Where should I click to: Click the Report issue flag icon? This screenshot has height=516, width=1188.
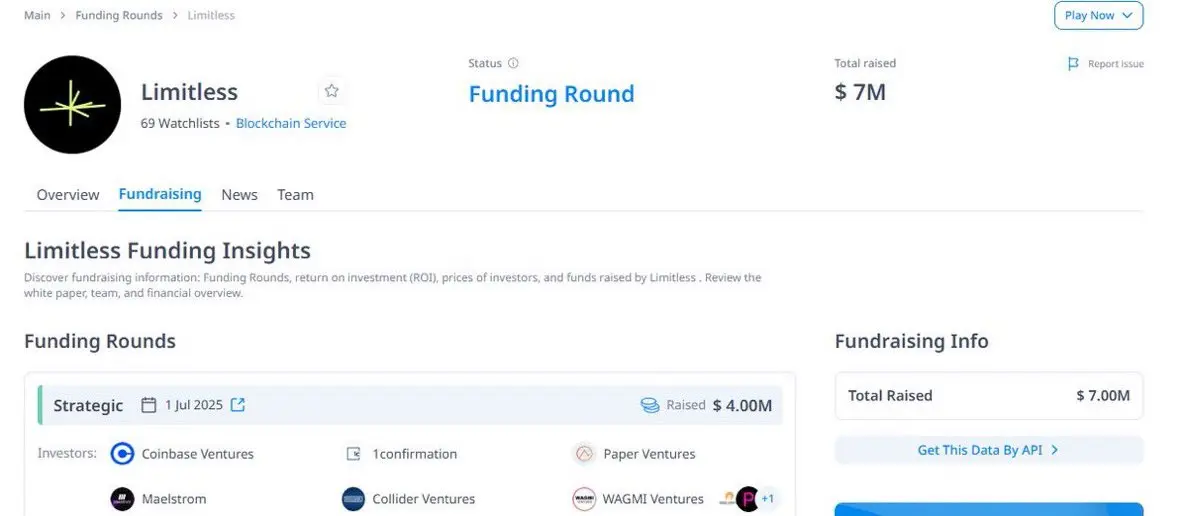tap(1073, 64)
